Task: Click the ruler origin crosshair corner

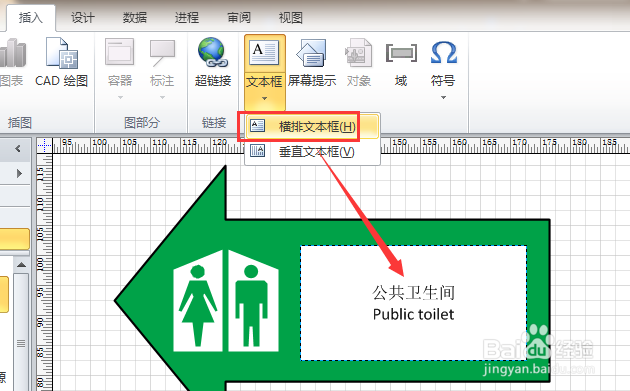Action: [44, 145]
